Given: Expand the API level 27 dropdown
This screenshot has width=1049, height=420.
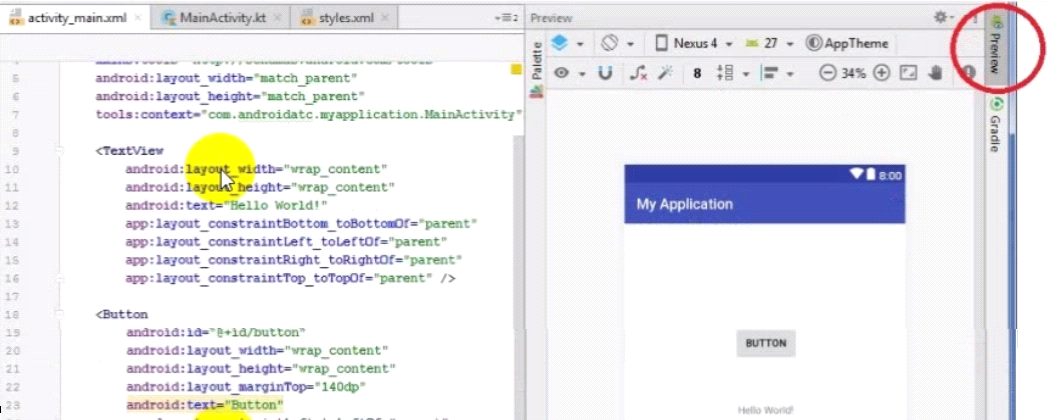Looking at the screenshot, I should 776,44.
